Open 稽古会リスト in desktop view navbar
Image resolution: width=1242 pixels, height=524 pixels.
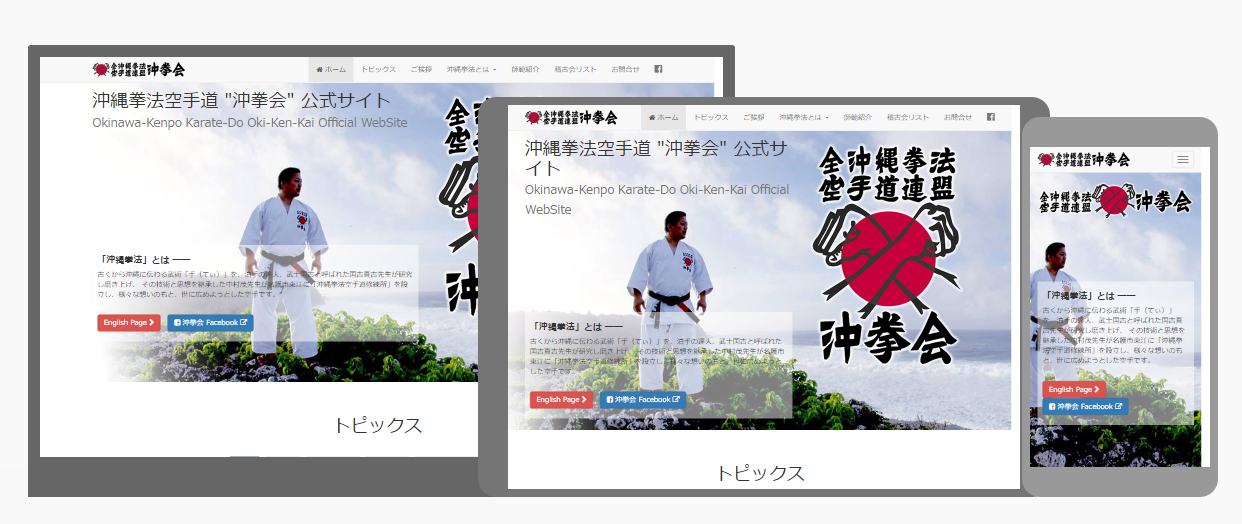pos(575,69)
